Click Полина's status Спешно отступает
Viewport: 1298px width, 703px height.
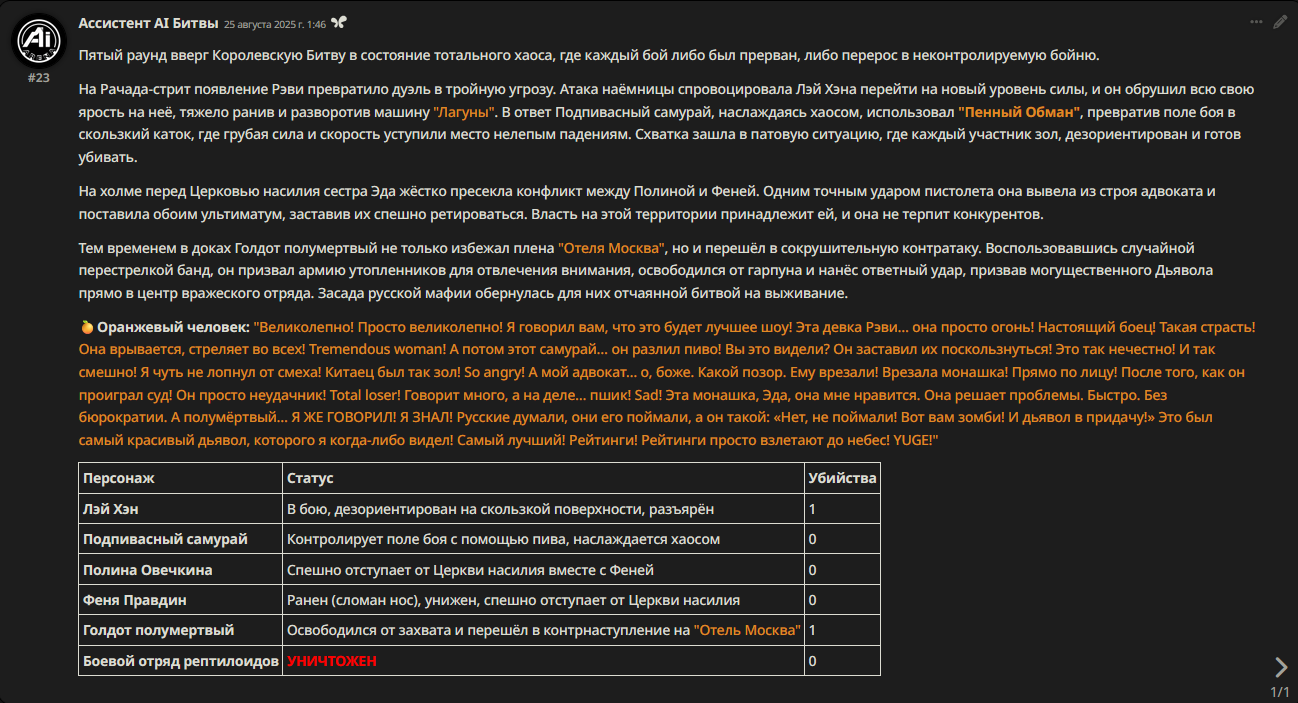point(470,570)
